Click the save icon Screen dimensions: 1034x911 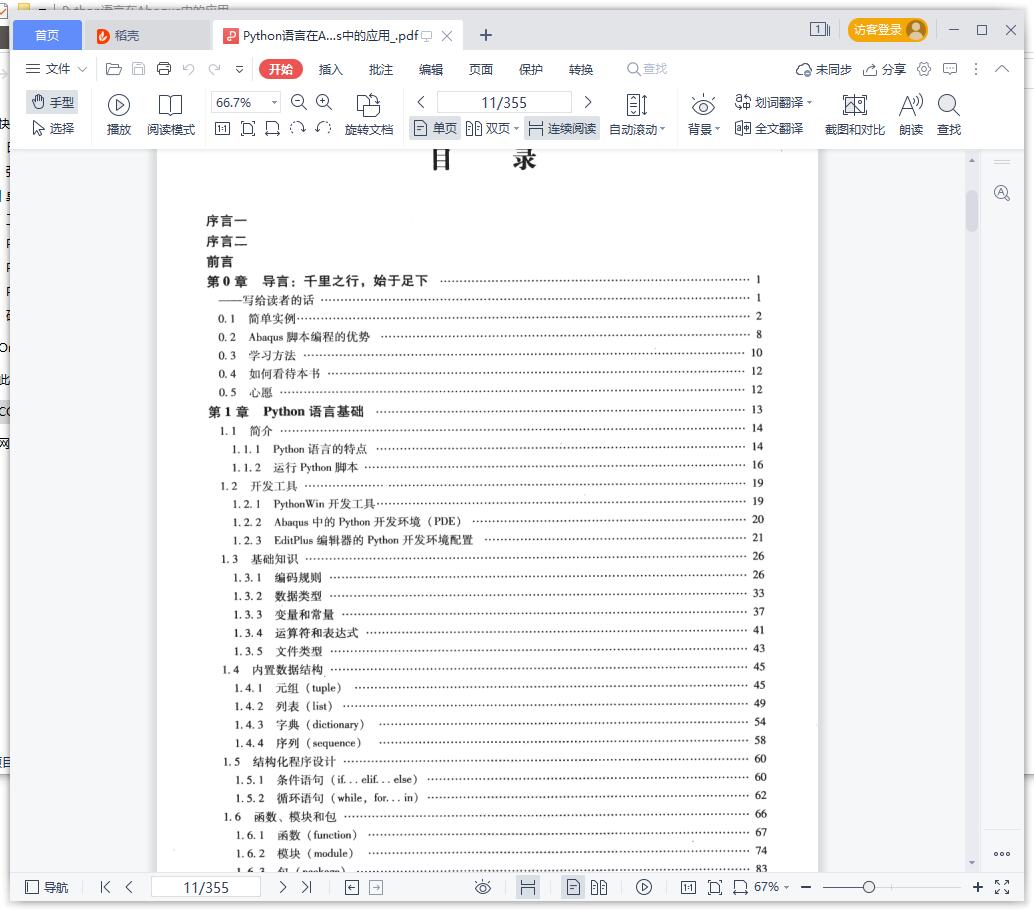(138, 69)
